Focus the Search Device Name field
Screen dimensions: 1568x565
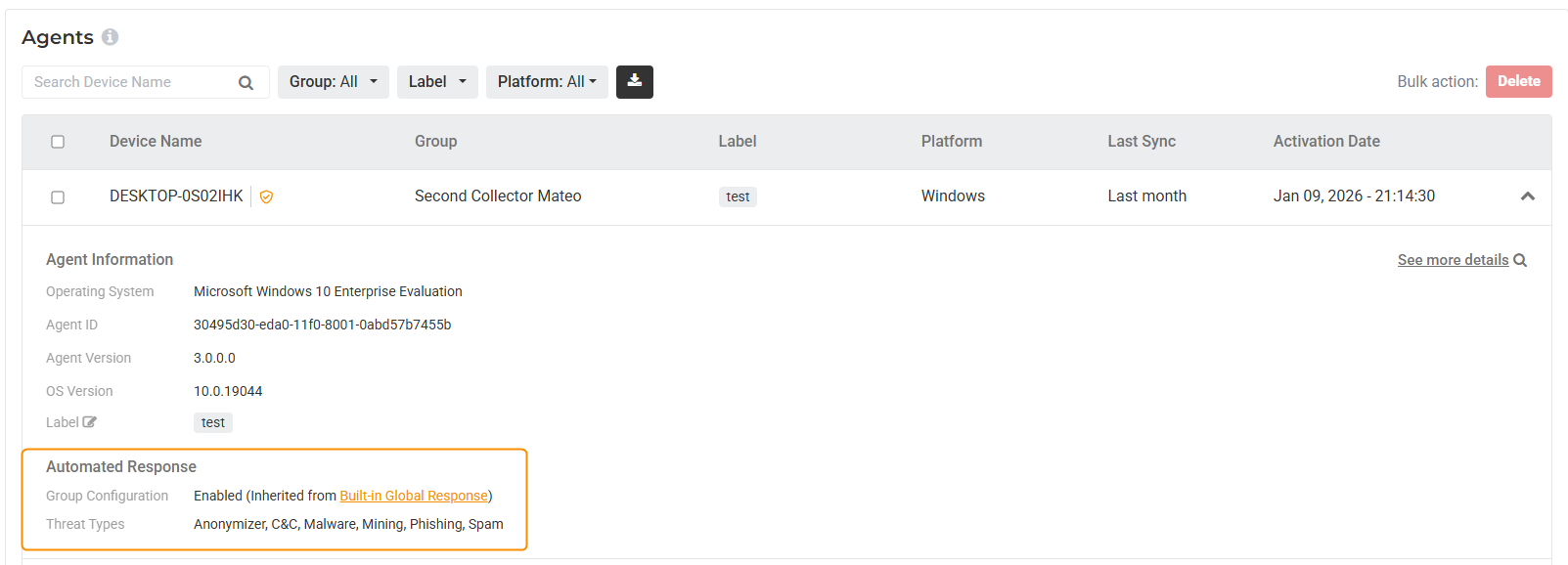point(132,82)
